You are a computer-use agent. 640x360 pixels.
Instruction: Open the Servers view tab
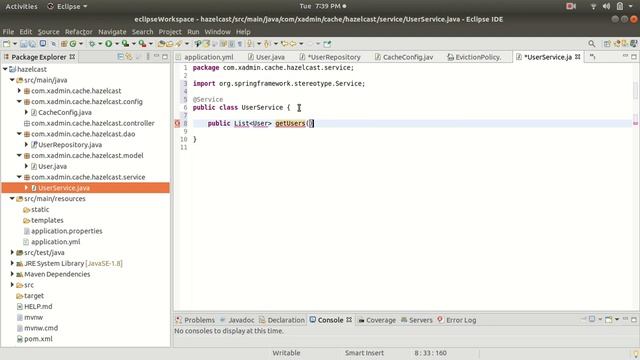pyautogui.click(x=417, y=320)
